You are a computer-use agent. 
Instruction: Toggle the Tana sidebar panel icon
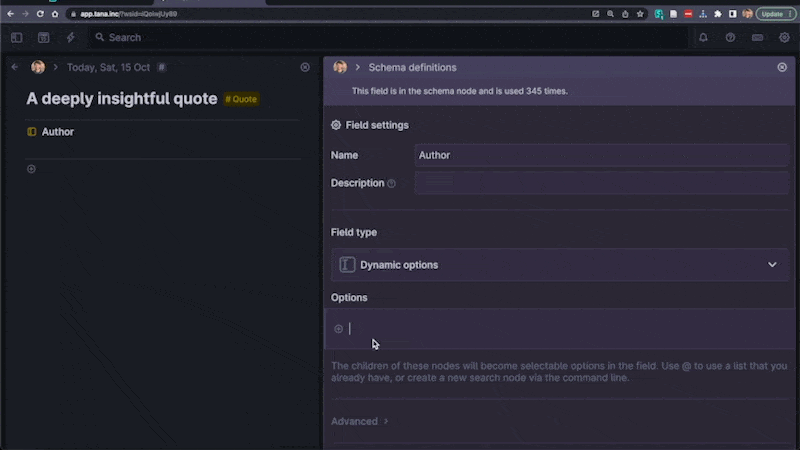point(16,37)
